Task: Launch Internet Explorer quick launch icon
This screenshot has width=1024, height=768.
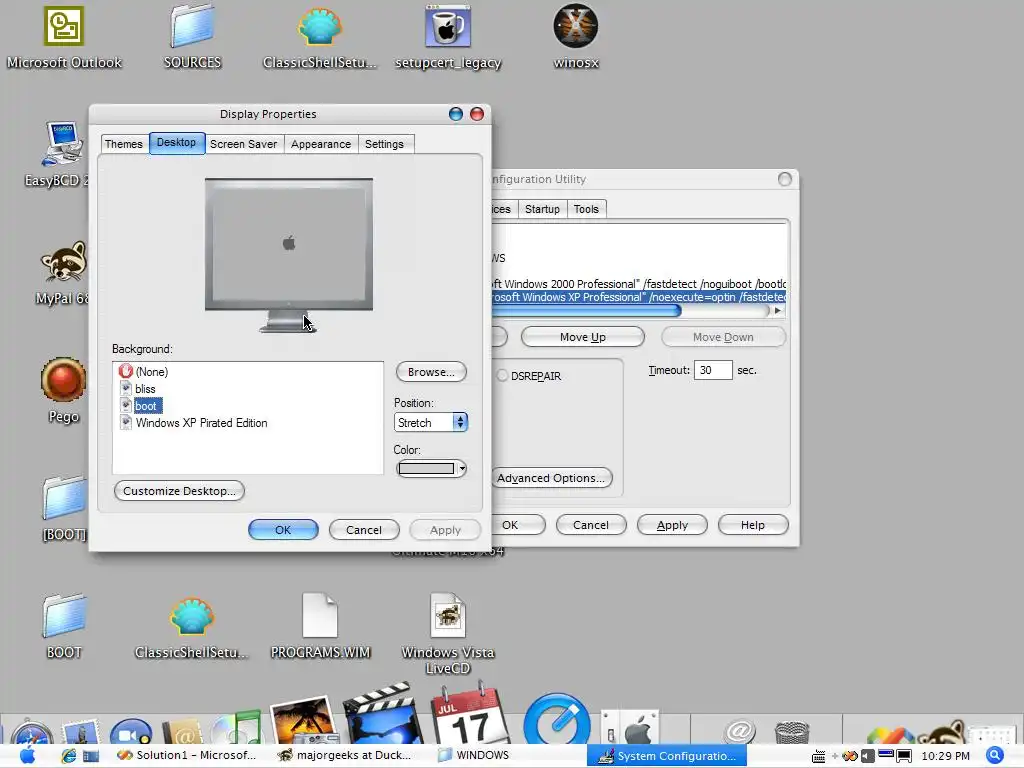Action: tap(69, 756)
